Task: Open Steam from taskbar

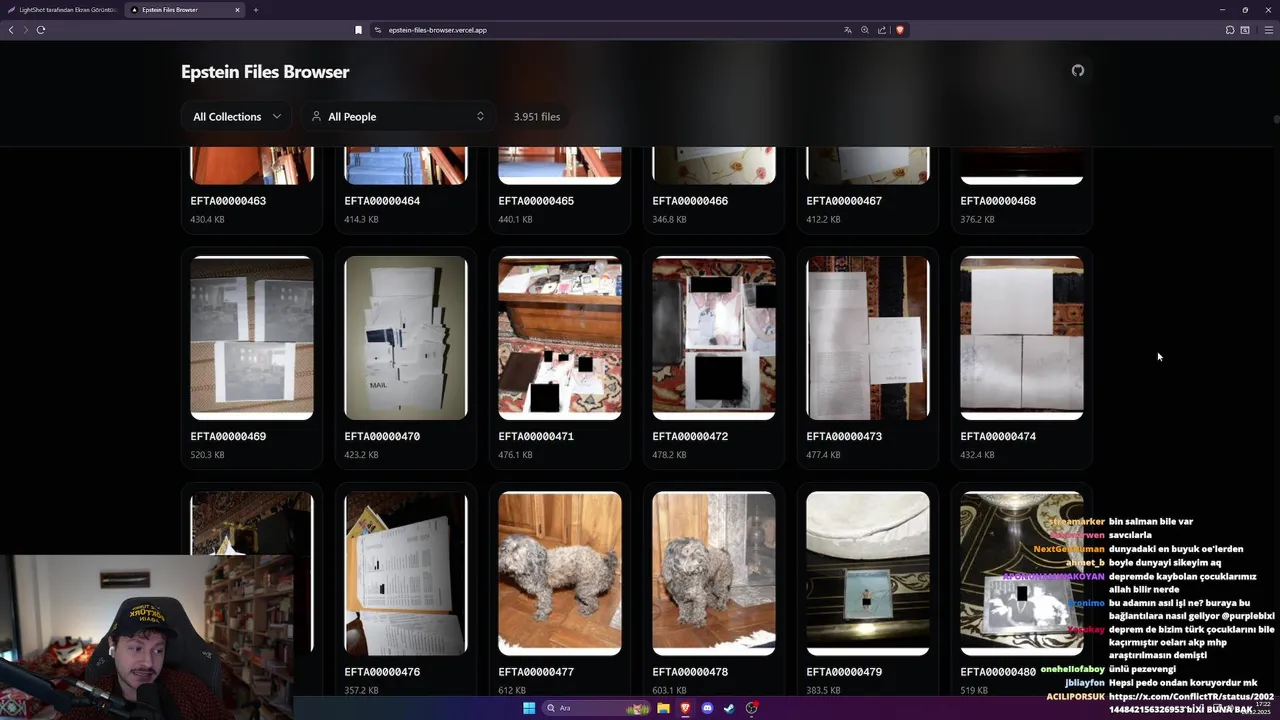Action: click(729, 708)
